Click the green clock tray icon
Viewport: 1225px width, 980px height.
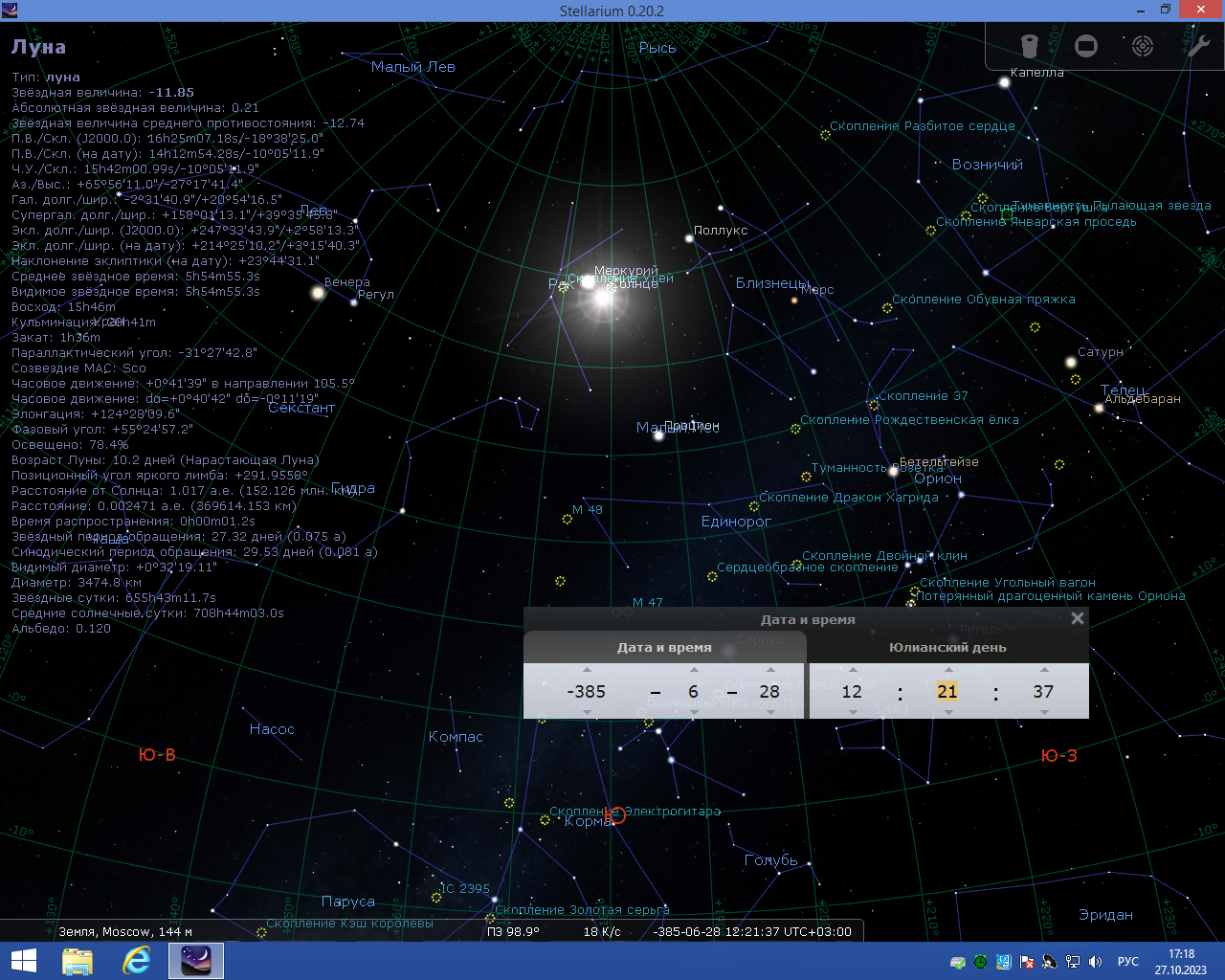pos(981,962)
